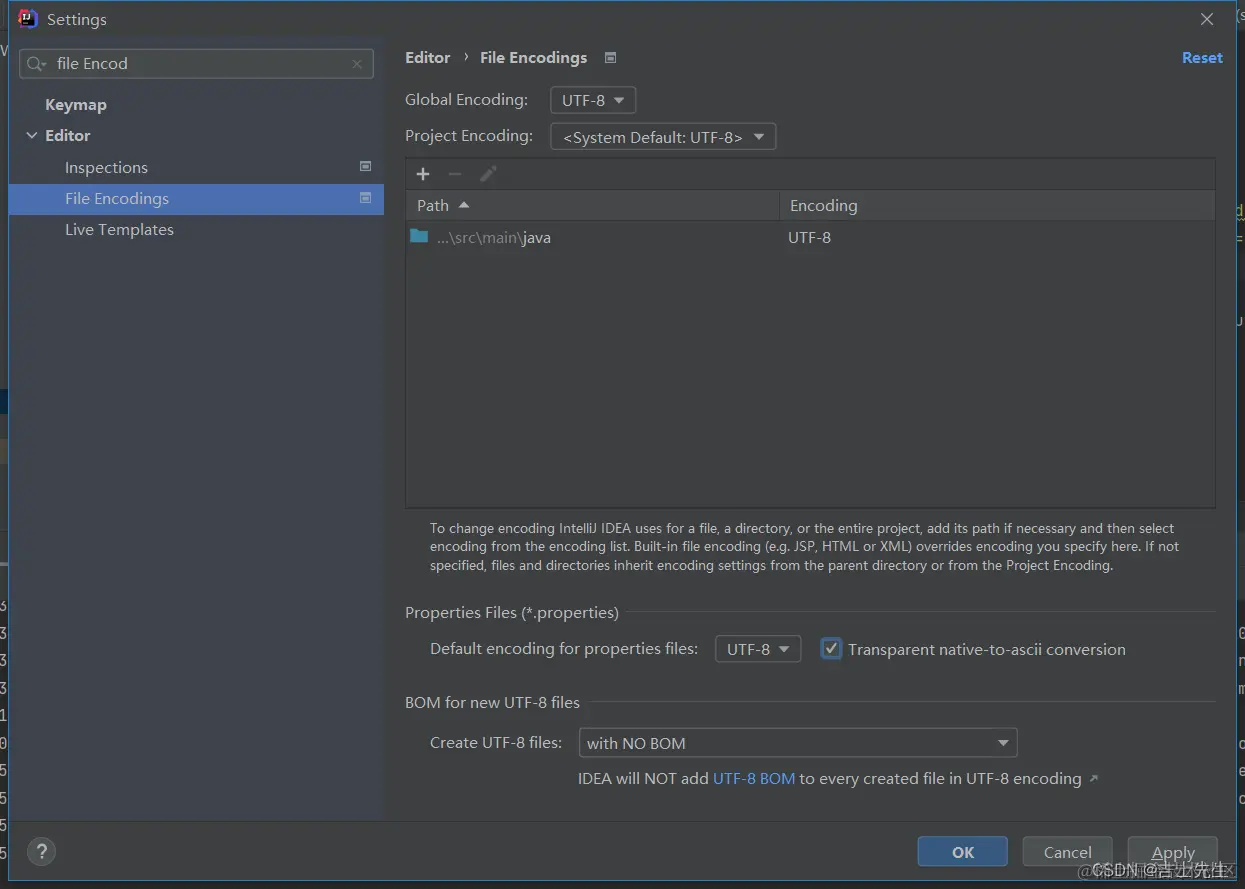Click the project settings icon beside the breadcrumb
This screenshot has height=889, width=1245.
pyautogui.click(x=610, y=58)
